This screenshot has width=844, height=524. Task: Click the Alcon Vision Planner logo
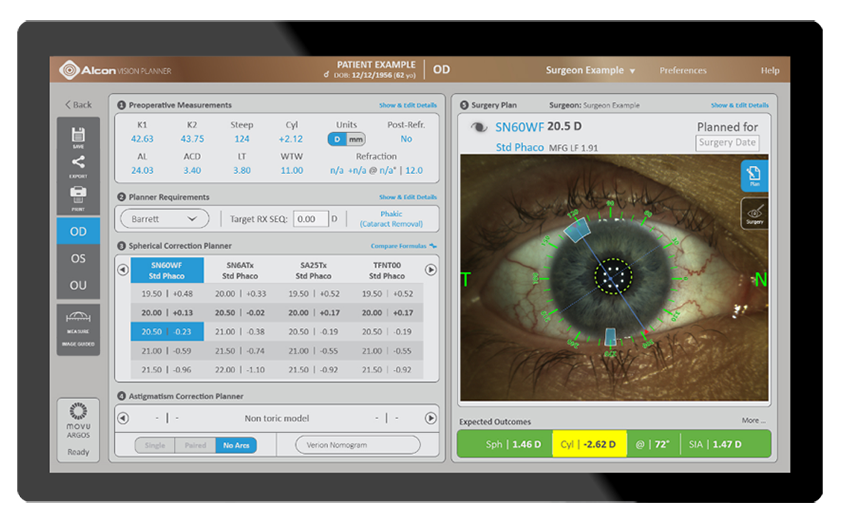(115, 70)
